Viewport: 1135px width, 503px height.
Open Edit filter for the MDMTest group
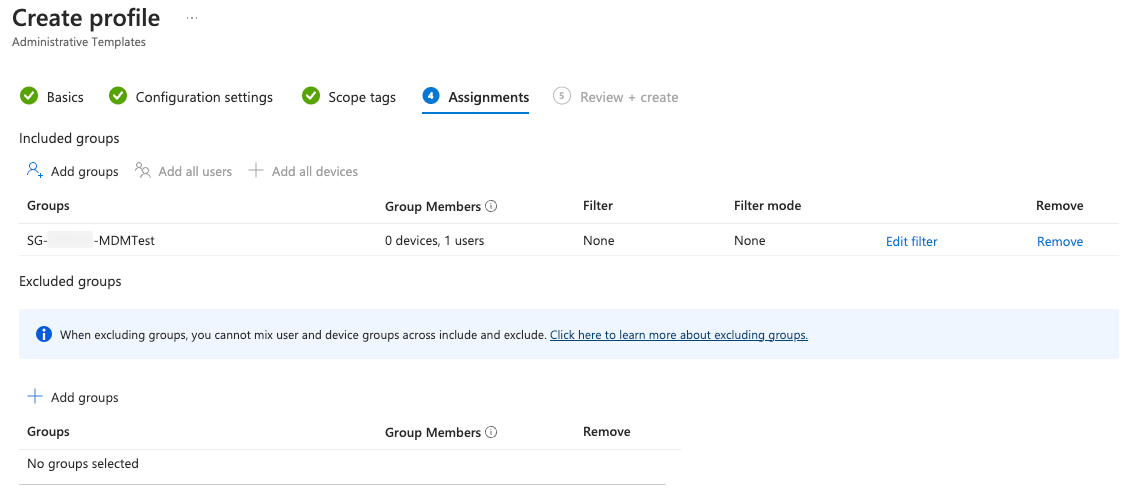[x=911, y=241]
